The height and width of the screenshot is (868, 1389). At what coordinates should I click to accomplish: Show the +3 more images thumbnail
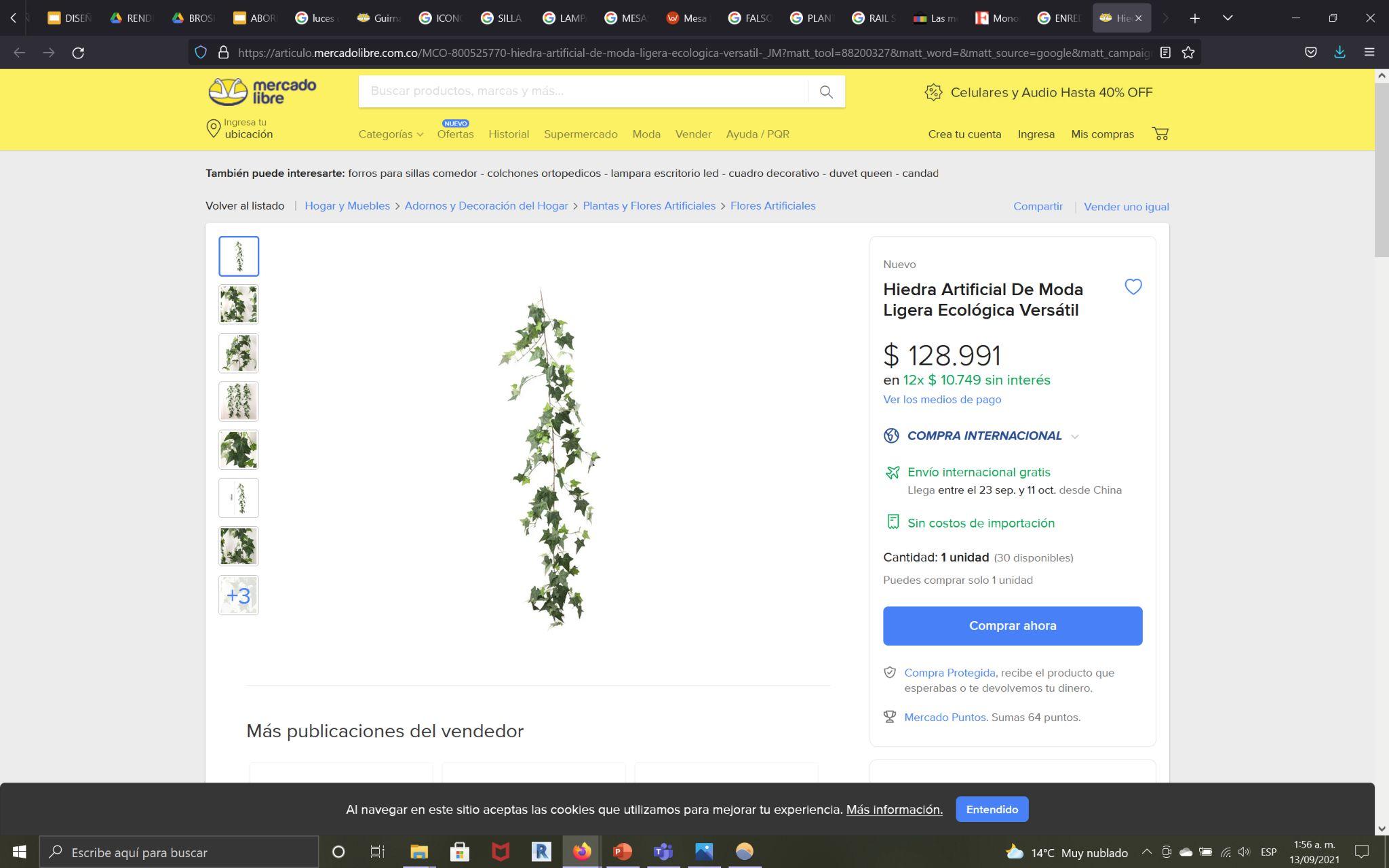(x=239, y=595)
